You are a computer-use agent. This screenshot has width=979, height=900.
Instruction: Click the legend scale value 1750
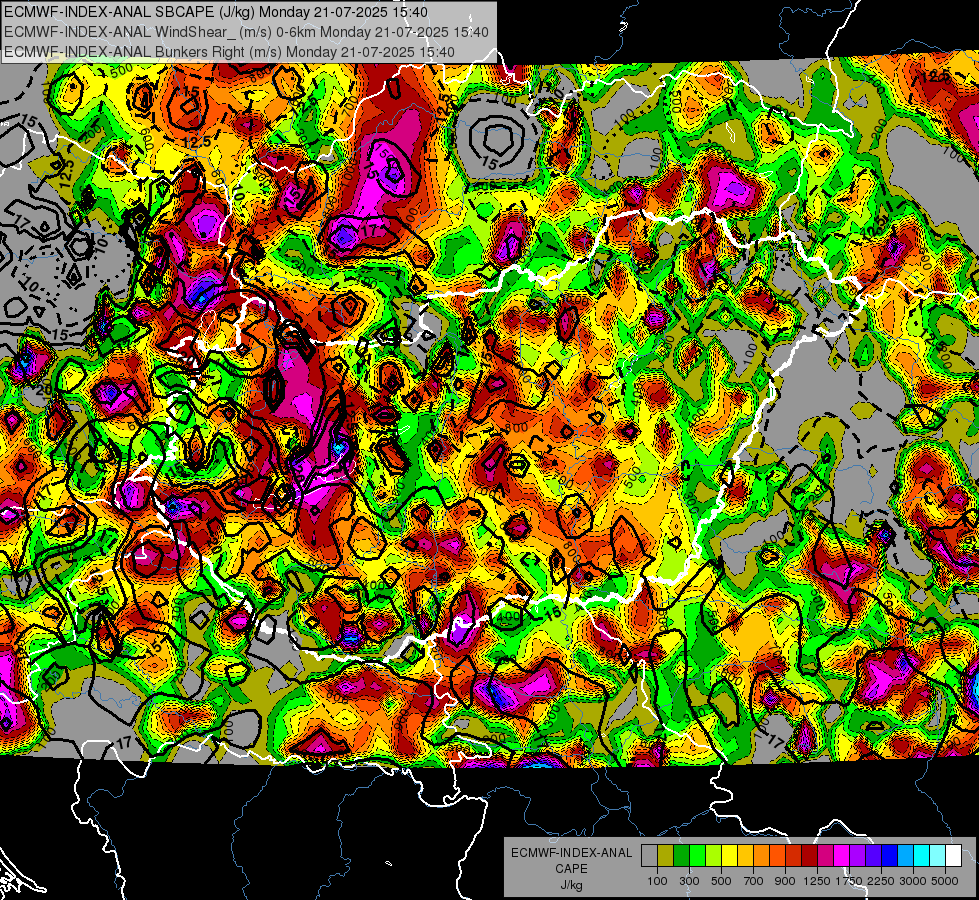pos(849,881)
